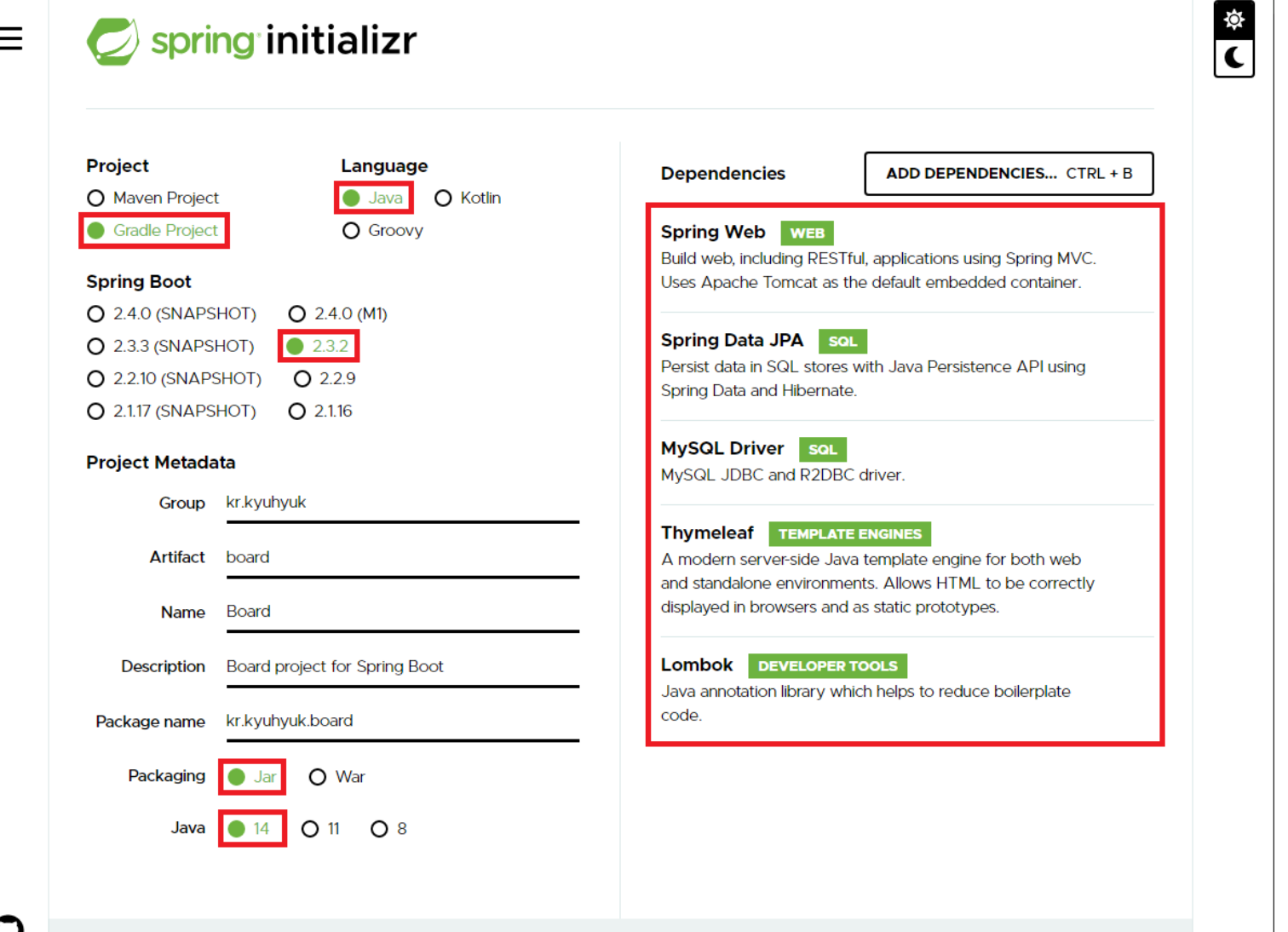Select Spring Boot 2.4.0 (SNAPSHOT)
Screen dimensions: 1288x932
(171, 314)
